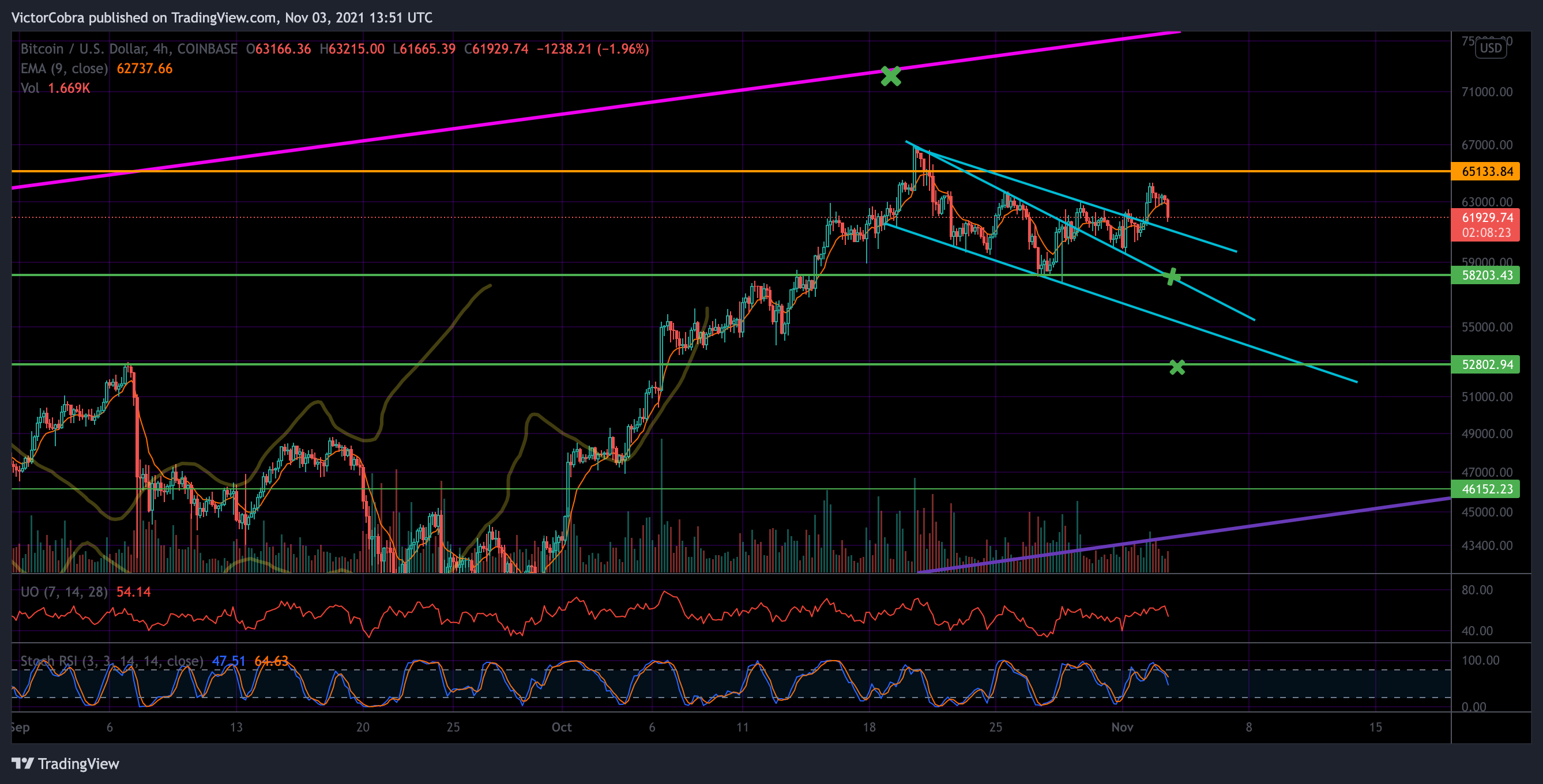Click the open price O63166.36
The width and height of the screenshot is (1543, 784).
point(279,48)
